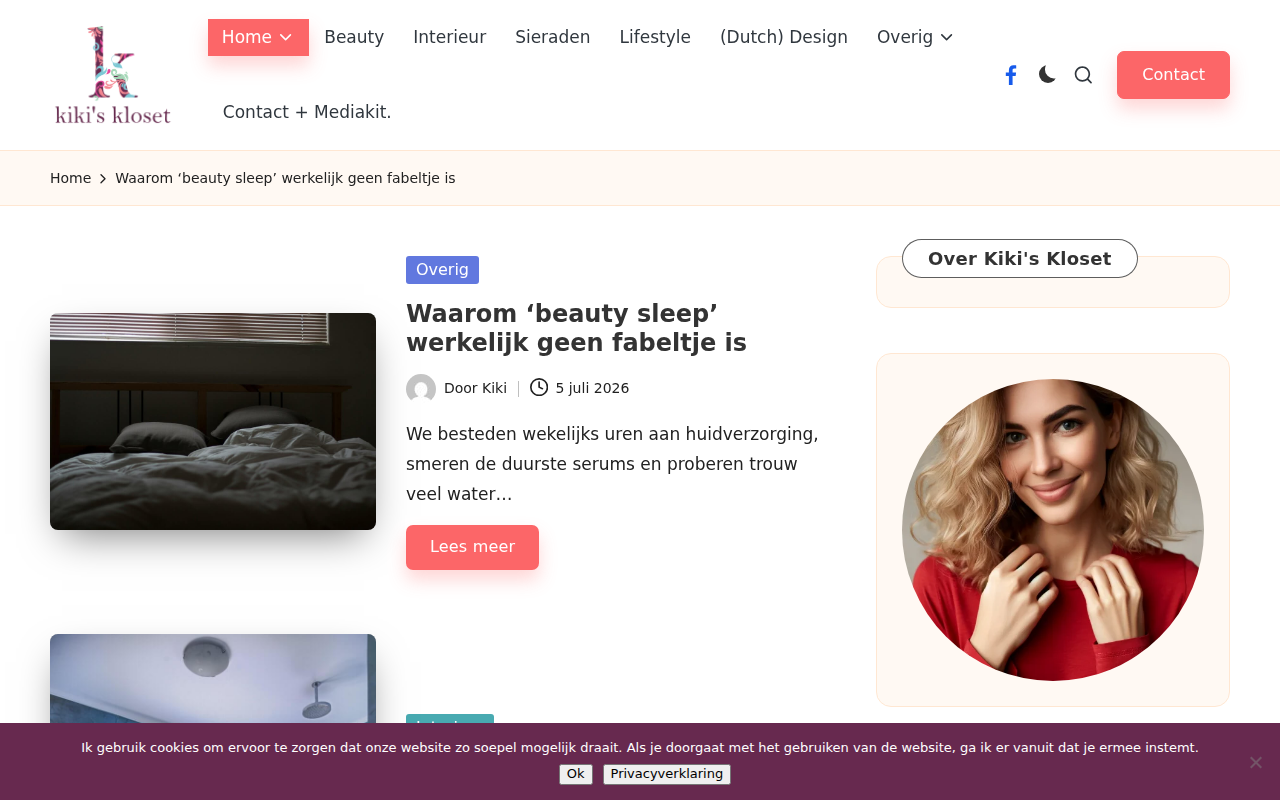Open the search magnifier icon

click(x=1083, y=75)
